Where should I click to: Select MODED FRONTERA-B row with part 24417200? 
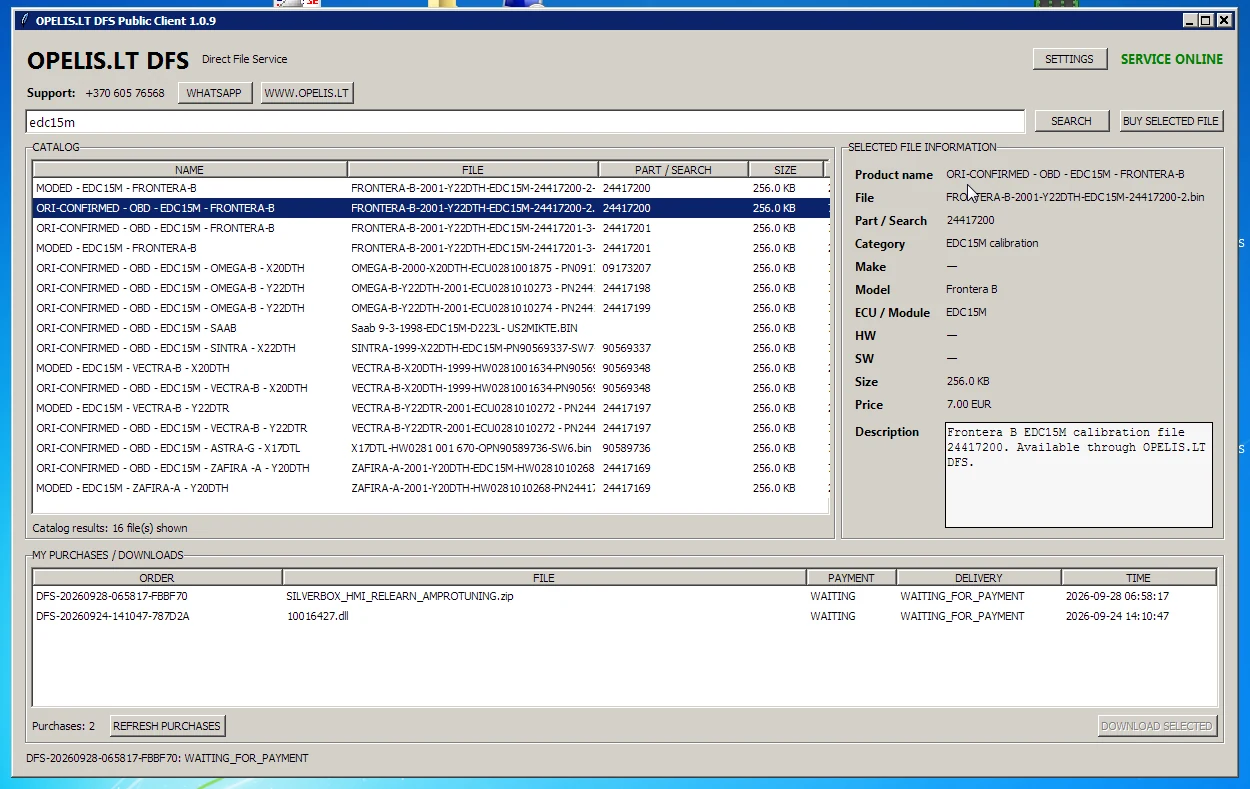[x=431, y=188]
